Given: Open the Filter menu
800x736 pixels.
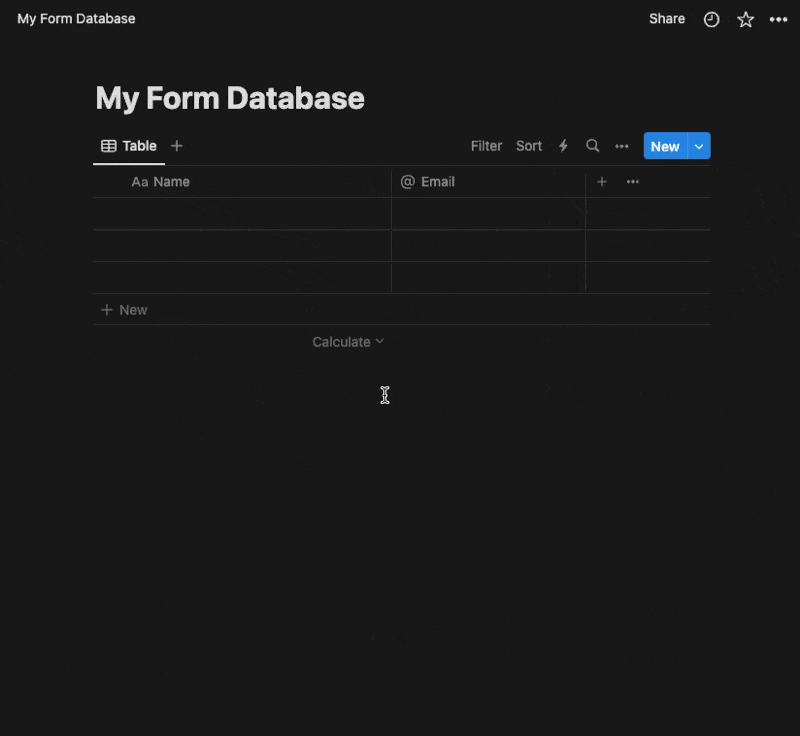Looking at the screenshot, I should pos(486,146).
